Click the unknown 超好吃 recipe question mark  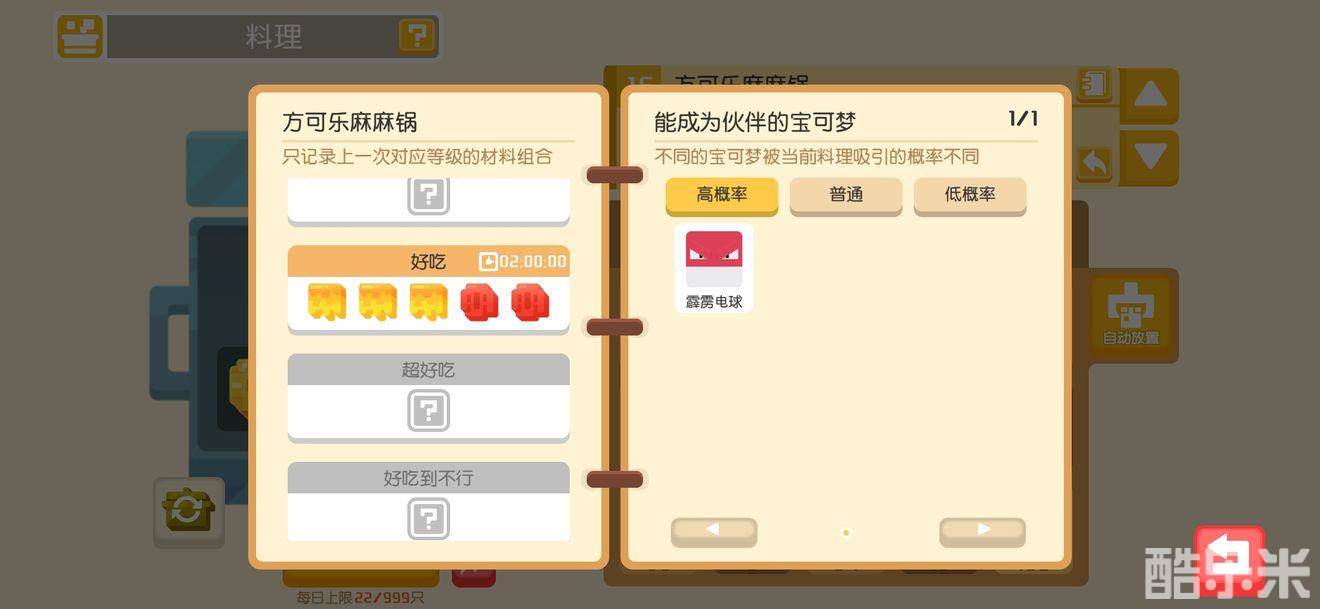click(428, 410)
